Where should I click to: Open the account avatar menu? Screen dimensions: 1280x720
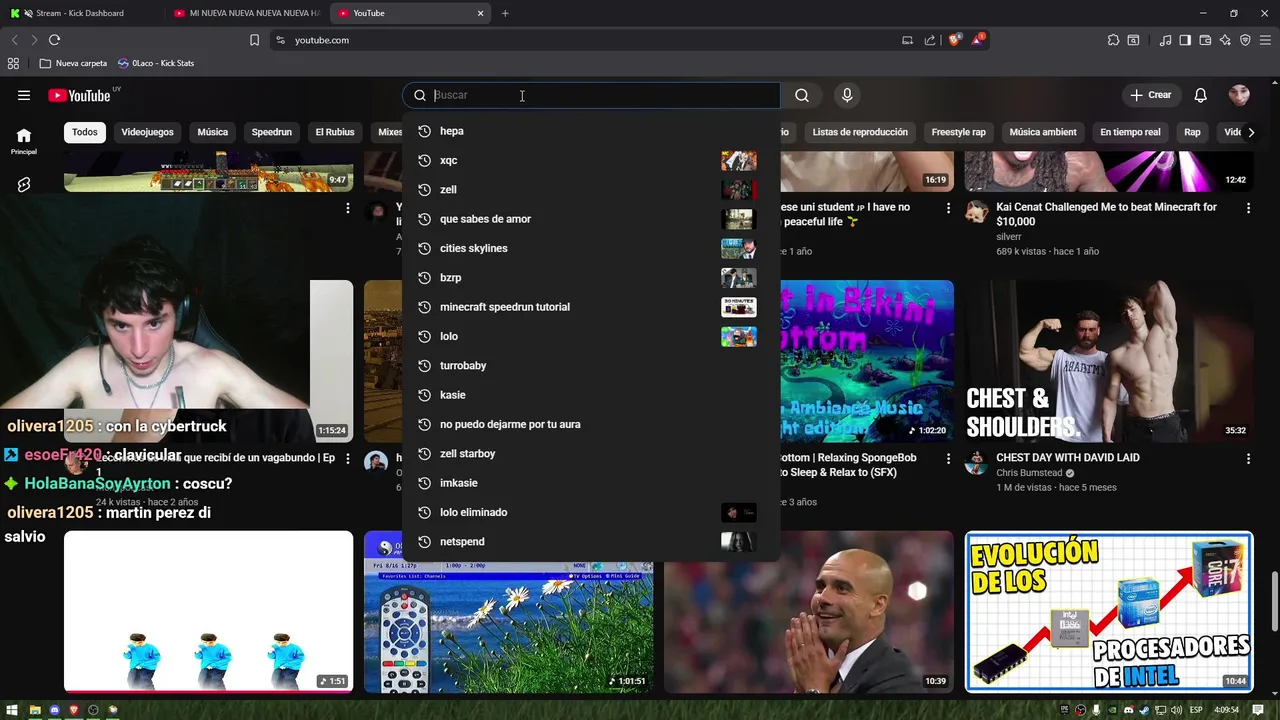(1239, 95)
